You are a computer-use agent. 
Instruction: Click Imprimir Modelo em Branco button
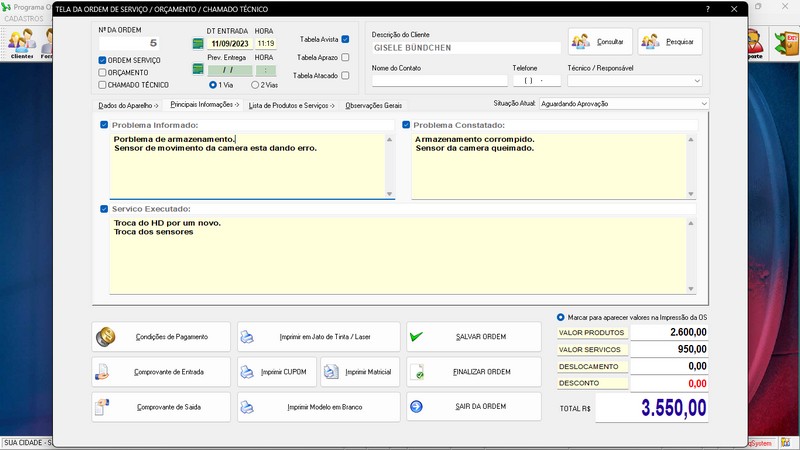click(x=319, y=407)
